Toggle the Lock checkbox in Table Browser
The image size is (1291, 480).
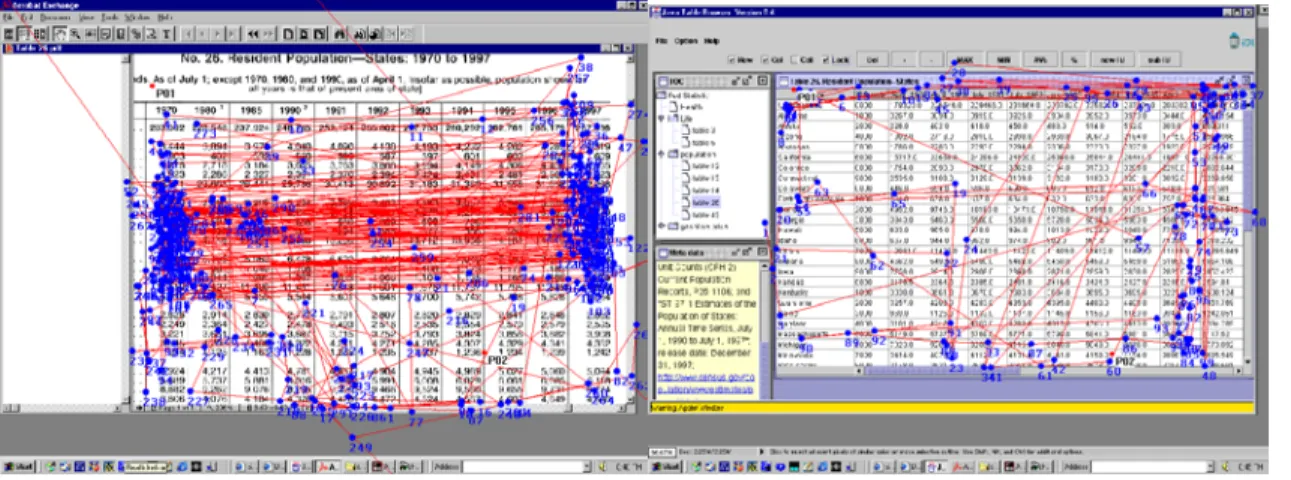[826, 60]
